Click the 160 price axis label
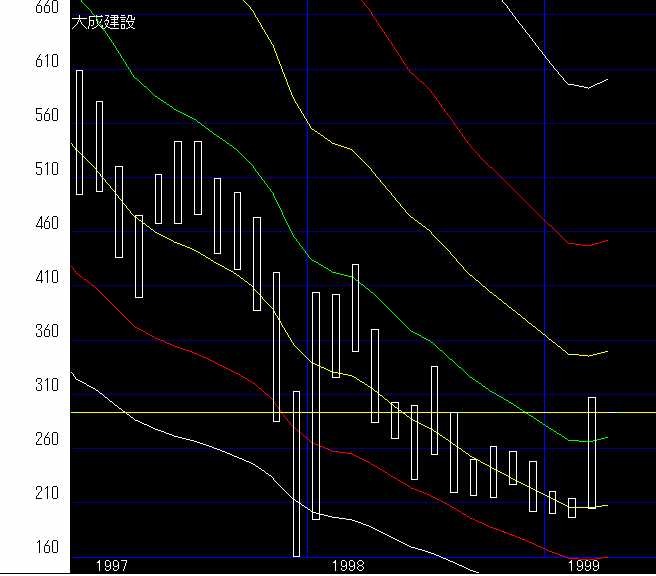The width and height of the screenshot is (656, 576). point(19,548)
